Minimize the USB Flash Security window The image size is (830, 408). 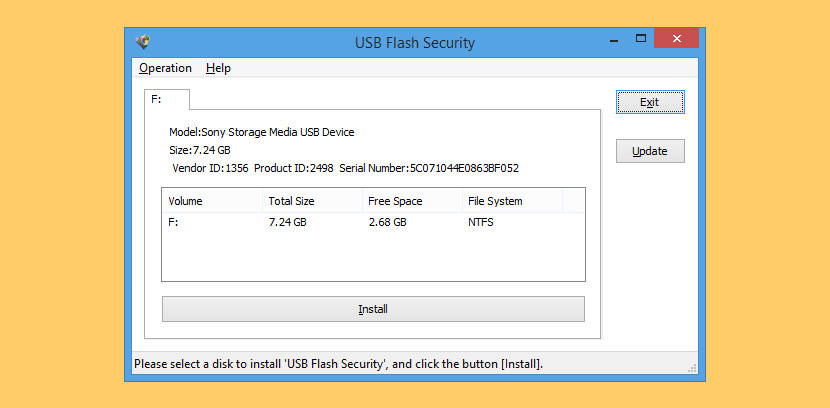pyautogui.click(x=615, y=40)
